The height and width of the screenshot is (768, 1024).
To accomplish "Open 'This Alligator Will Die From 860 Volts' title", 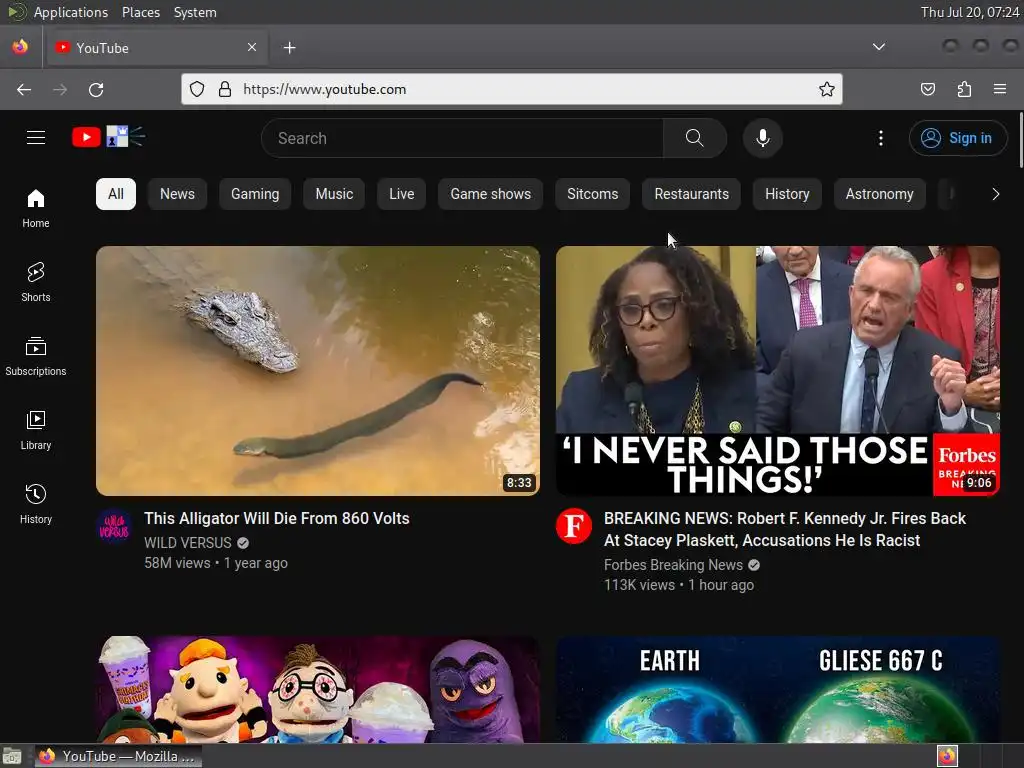I will 277,519.
